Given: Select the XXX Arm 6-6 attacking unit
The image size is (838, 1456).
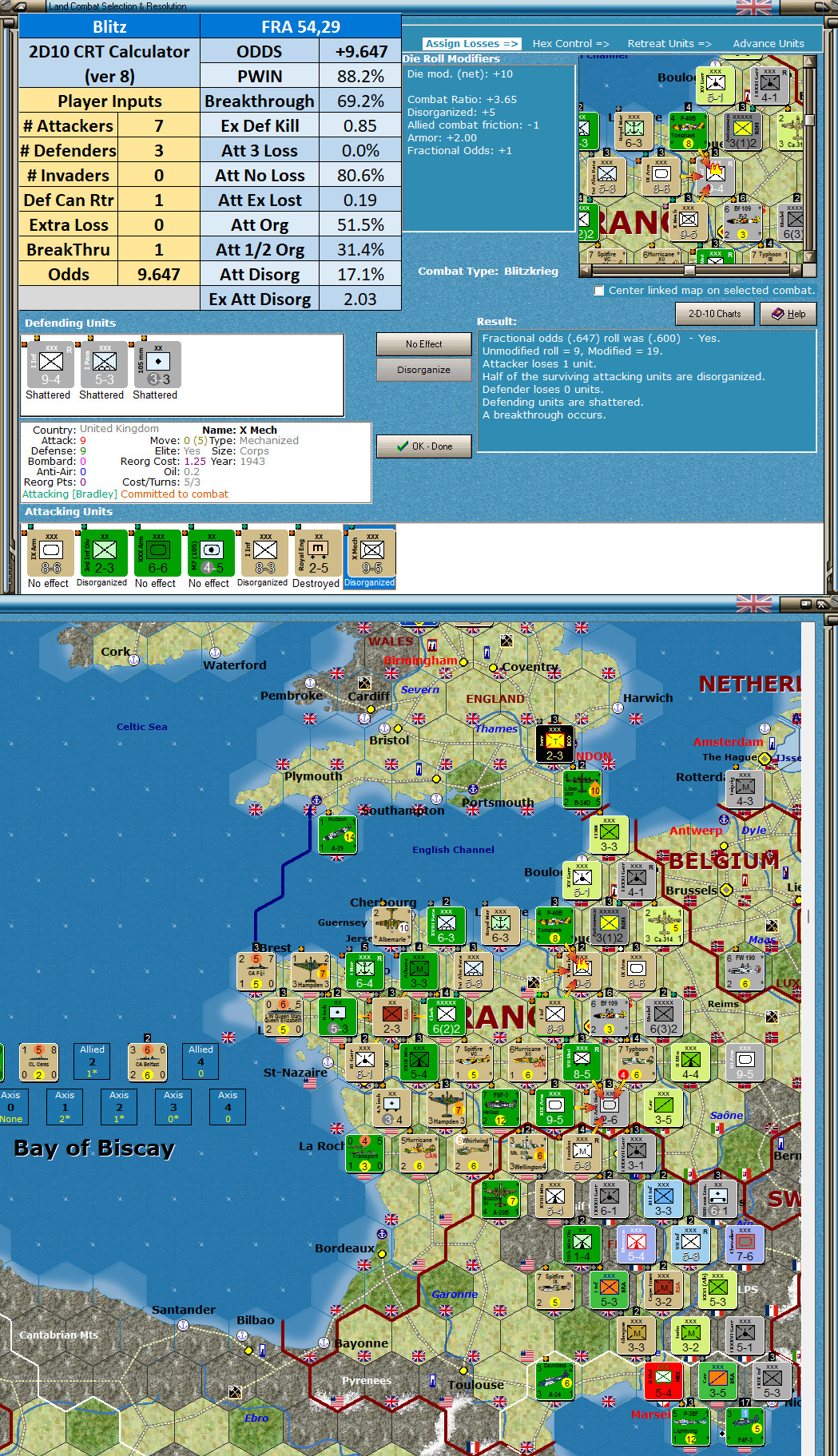Looking at the screenshot, I should pos(158,553).
